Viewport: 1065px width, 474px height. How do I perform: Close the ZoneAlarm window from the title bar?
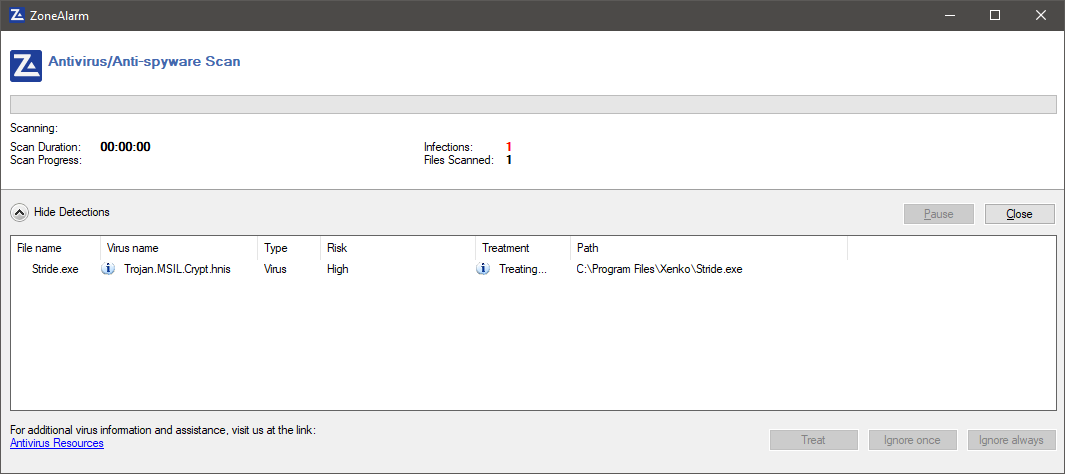tap(1040, 15)
